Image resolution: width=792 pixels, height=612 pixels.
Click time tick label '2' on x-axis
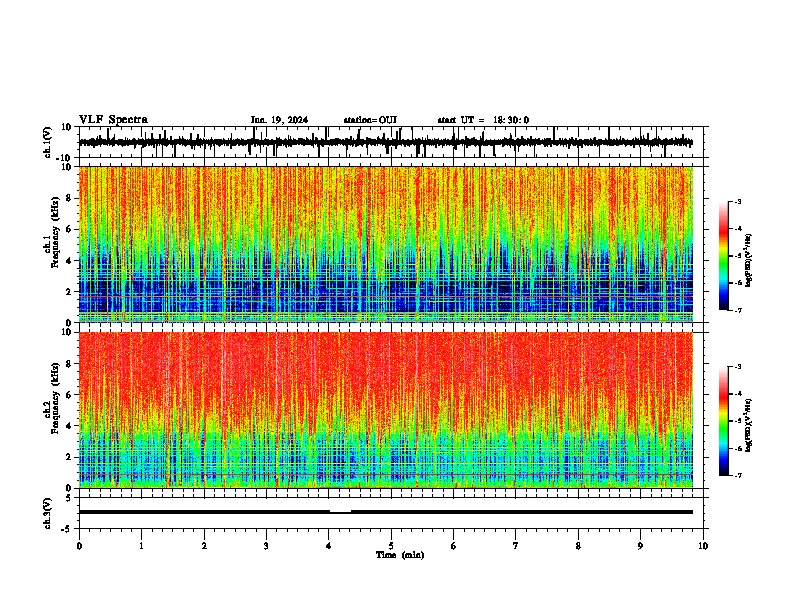coord(204,546)
